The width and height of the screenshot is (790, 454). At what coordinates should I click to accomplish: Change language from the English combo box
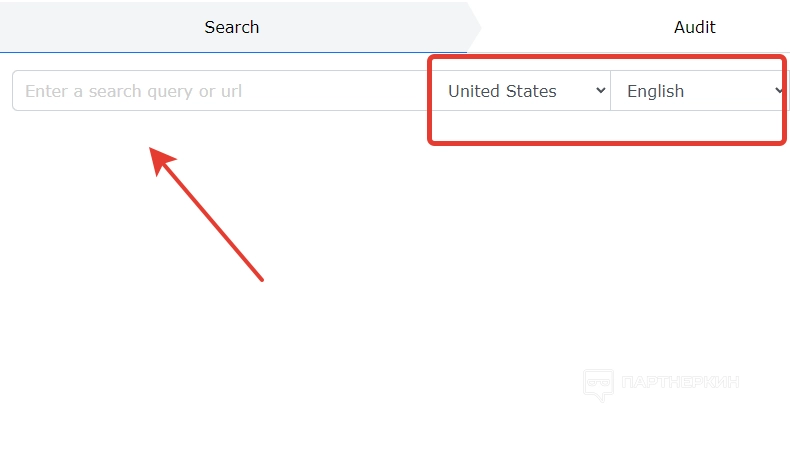coord(698,91)
